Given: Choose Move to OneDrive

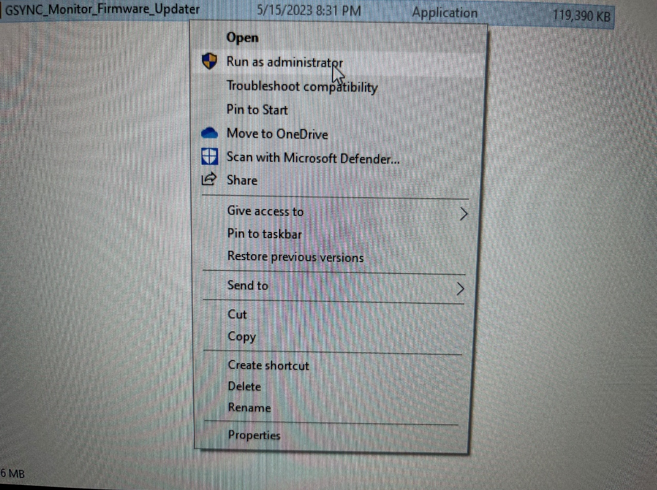Looking at the screenshot, I should point(277,134).
